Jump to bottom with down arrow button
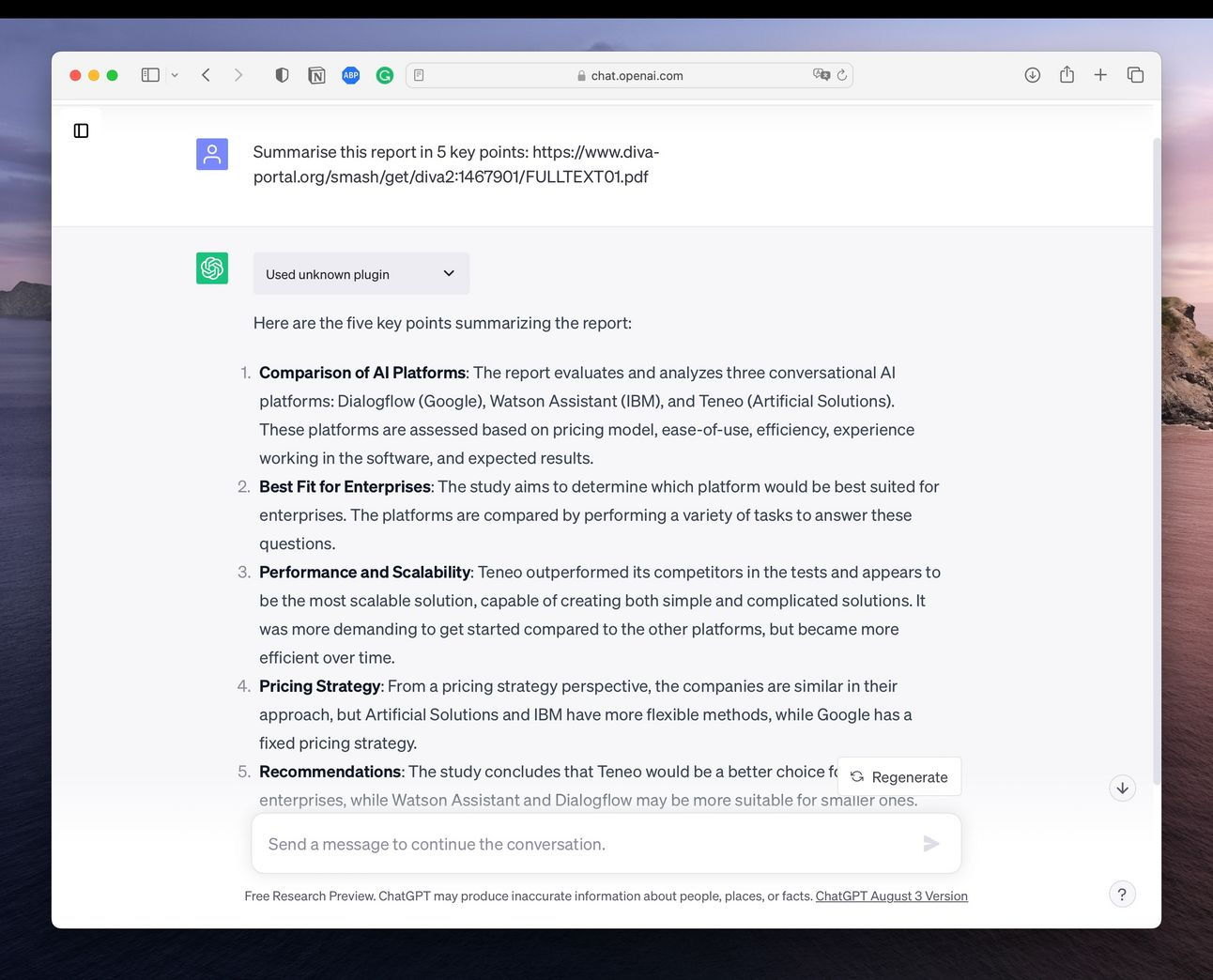The height and width of the screenshot is (980, 1213). 1123,788
